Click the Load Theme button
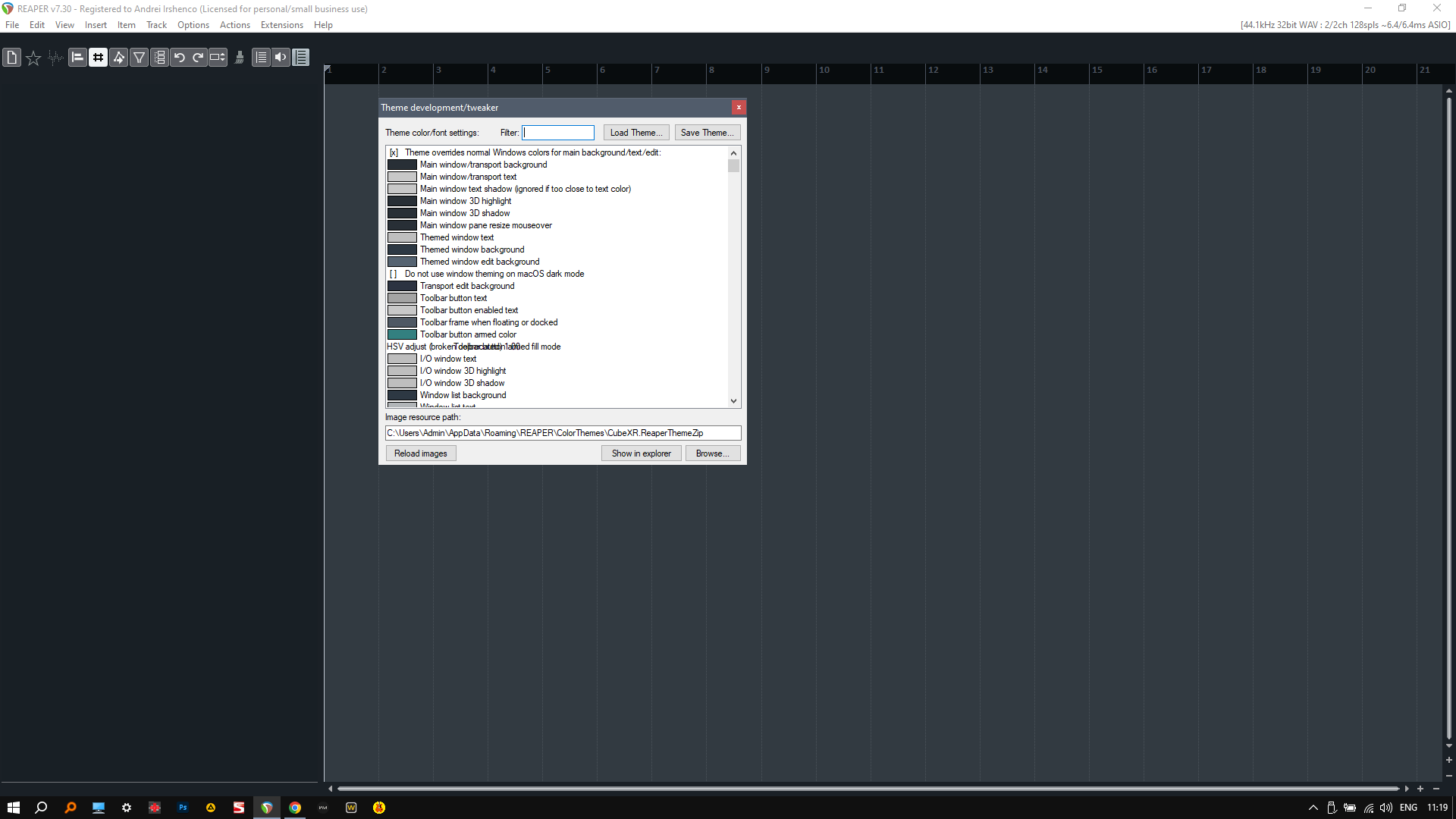 click(635, 133)
